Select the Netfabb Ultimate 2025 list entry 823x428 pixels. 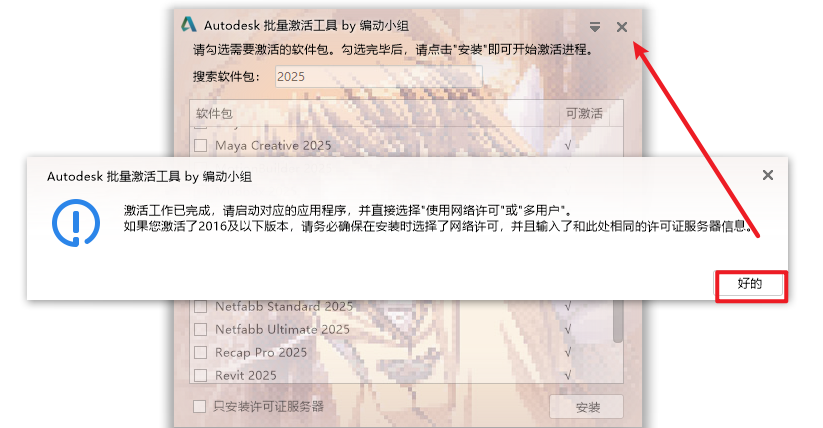(x=282, y=329)
